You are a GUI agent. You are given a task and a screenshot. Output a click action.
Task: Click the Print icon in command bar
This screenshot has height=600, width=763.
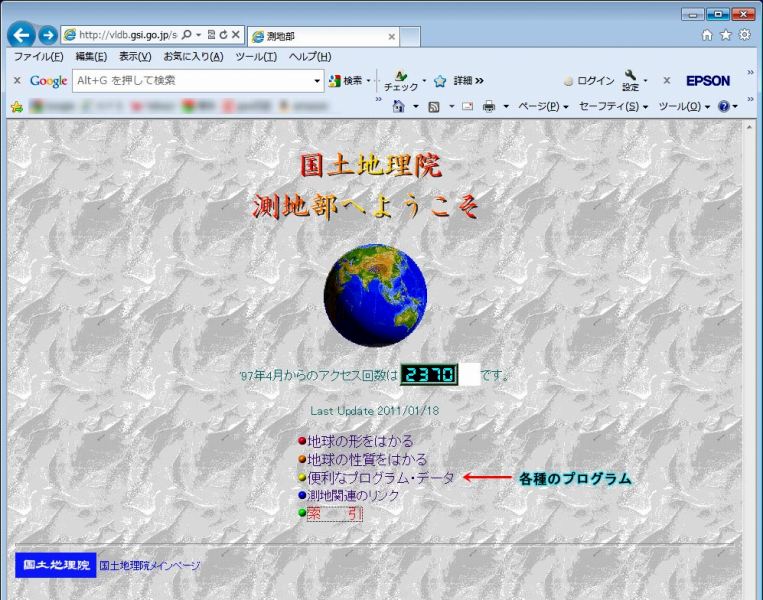point(489,106)
